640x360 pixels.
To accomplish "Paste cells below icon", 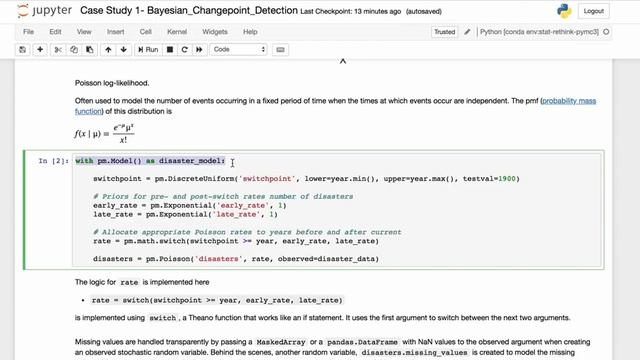I will [89, 50].
